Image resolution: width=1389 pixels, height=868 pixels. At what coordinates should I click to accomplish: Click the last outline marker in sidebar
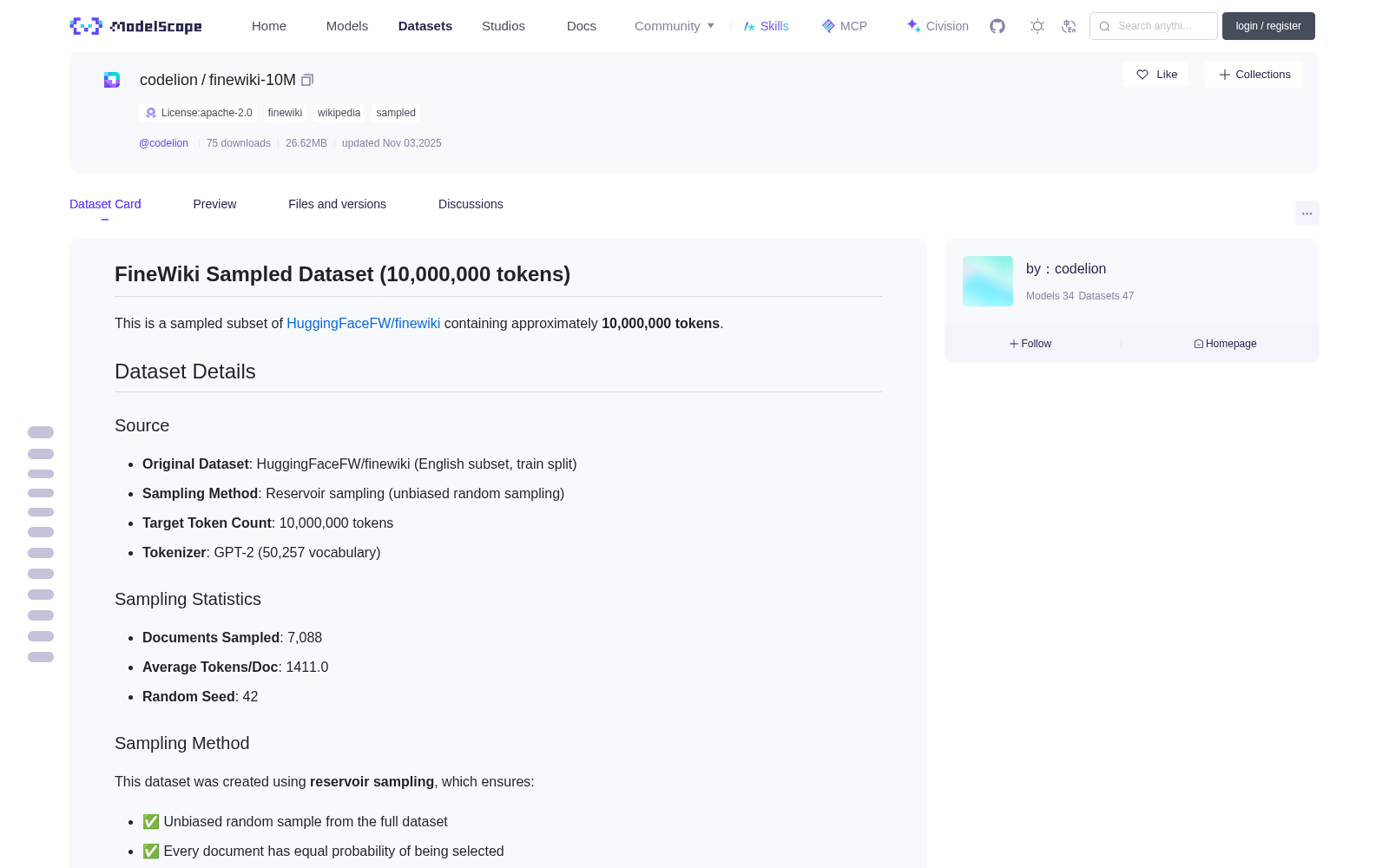pyautogui.click(x=41, y=657)
